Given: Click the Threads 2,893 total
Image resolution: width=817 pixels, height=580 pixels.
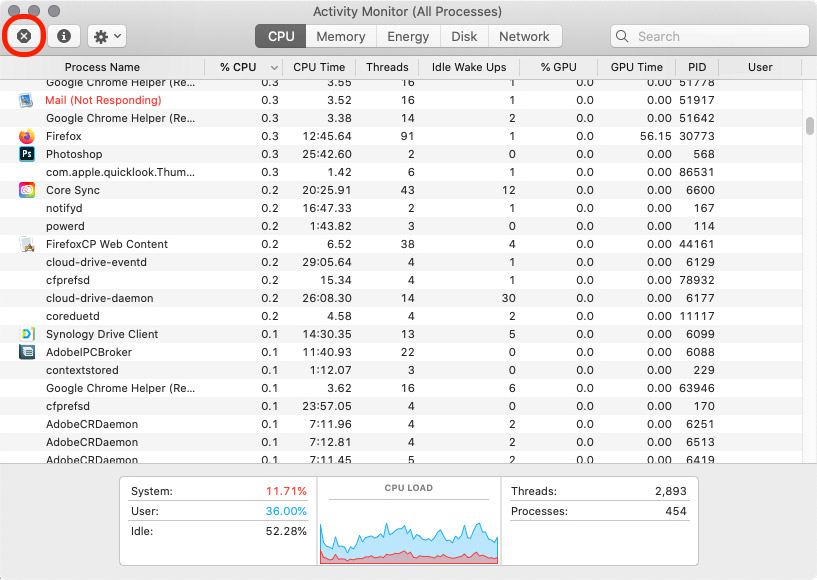Looking at the screenshot, I should point(671,491).
